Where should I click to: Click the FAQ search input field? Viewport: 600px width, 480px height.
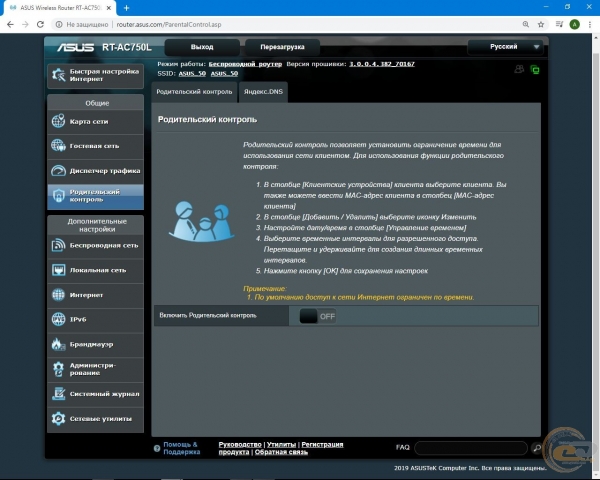(x=470, y=448)
